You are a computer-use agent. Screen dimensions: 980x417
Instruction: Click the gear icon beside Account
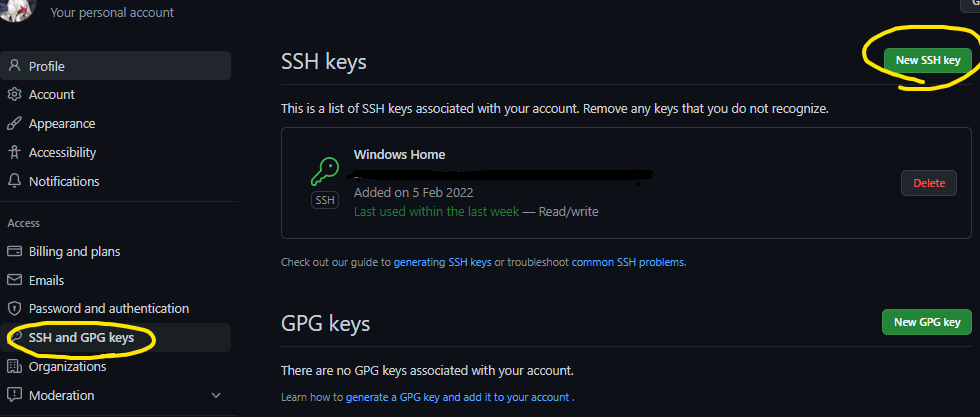(x=14, y=95)
